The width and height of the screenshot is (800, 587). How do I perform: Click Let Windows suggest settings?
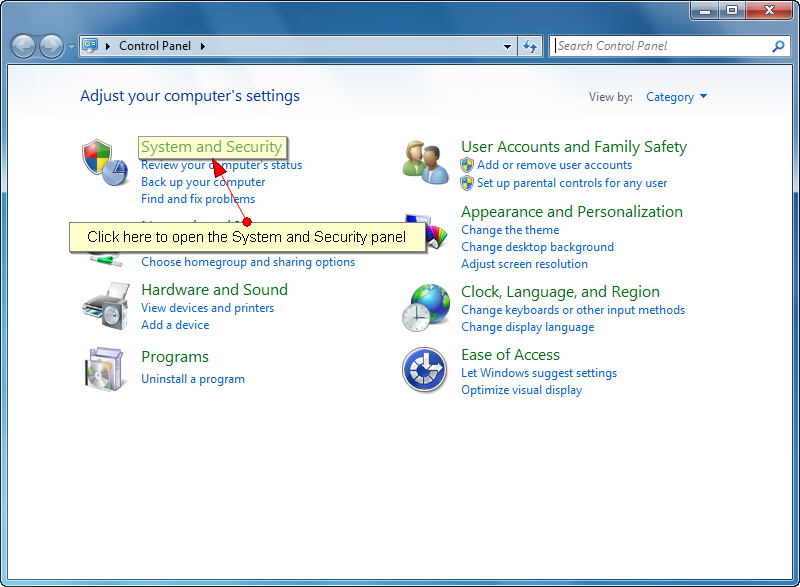(x=539, y=373)
